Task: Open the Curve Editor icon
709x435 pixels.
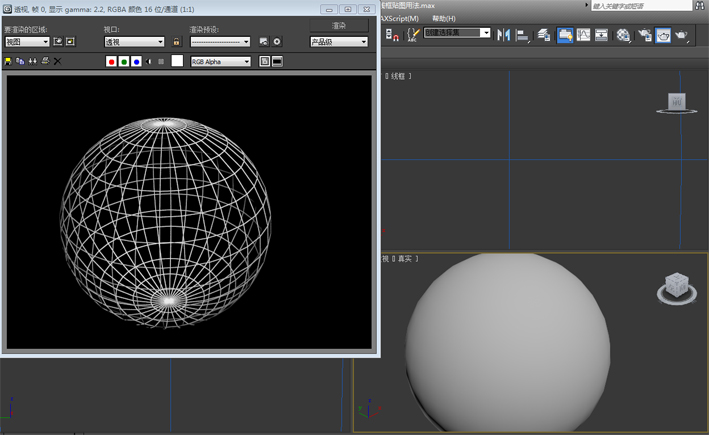Action: pyautogui.click(x=583, y=35)
